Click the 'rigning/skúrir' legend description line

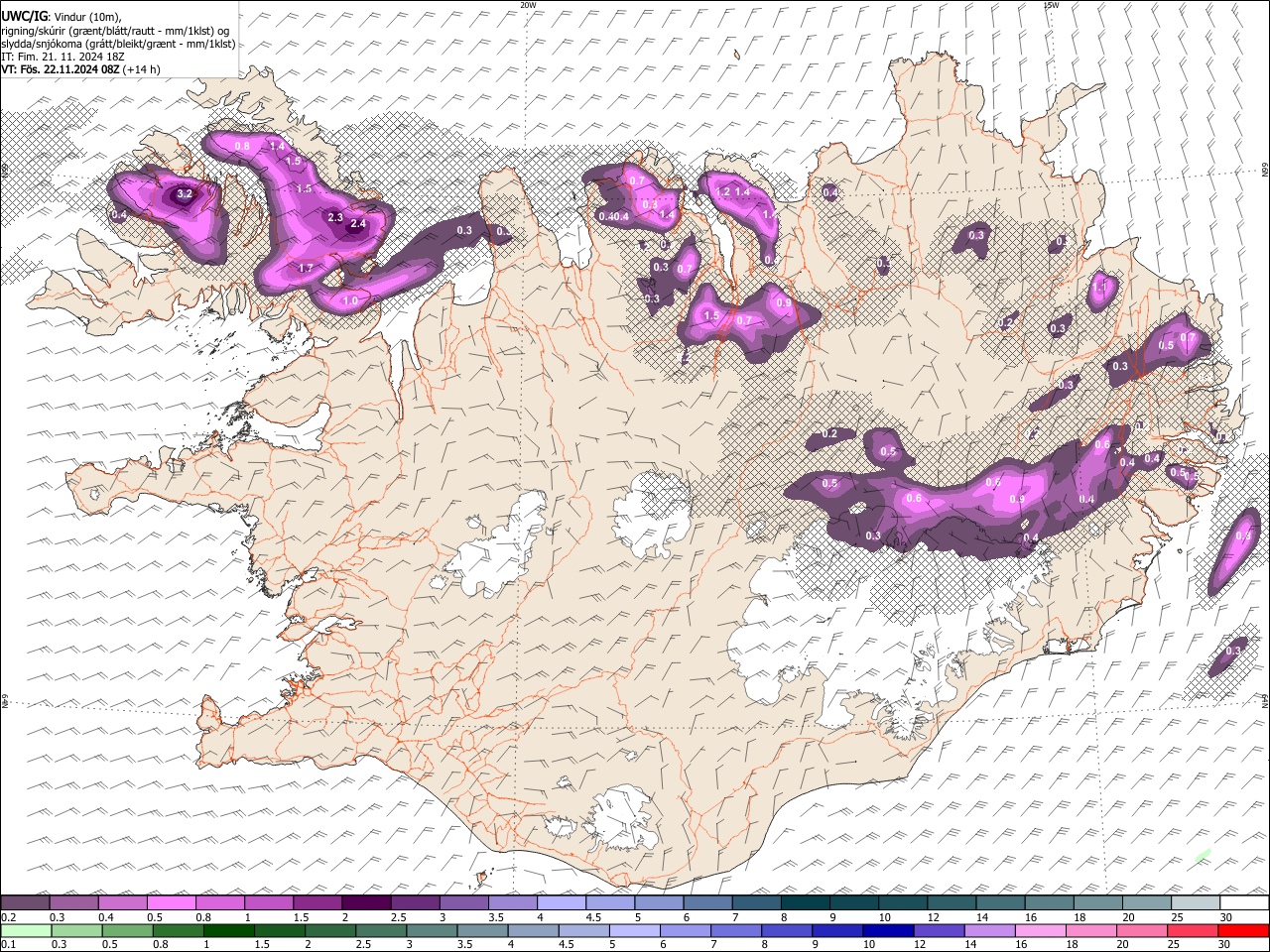coord(115,31)
